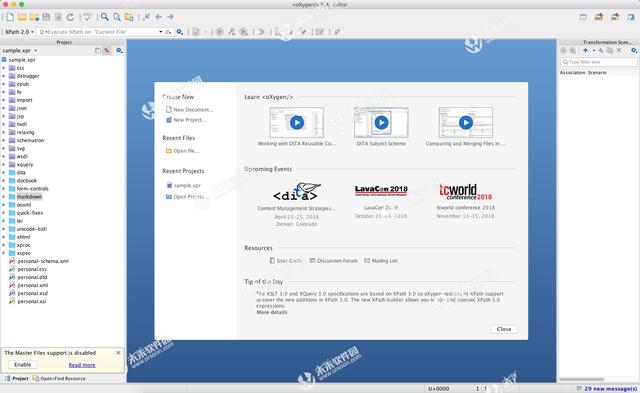Click the Configure Transformation Scenarios wrench icon
Screen dimensions: 640x393
coord(232,32)
